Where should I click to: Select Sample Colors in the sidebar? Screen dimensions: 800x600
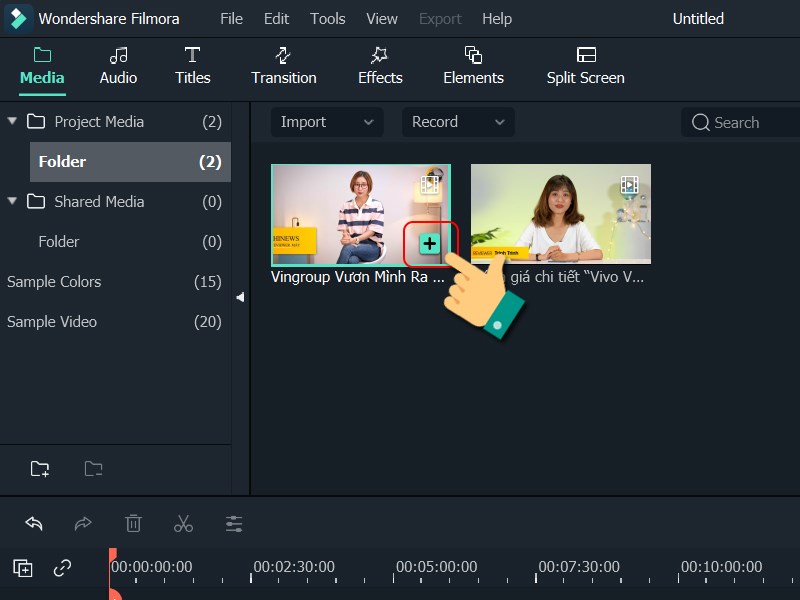click(54, 282)
